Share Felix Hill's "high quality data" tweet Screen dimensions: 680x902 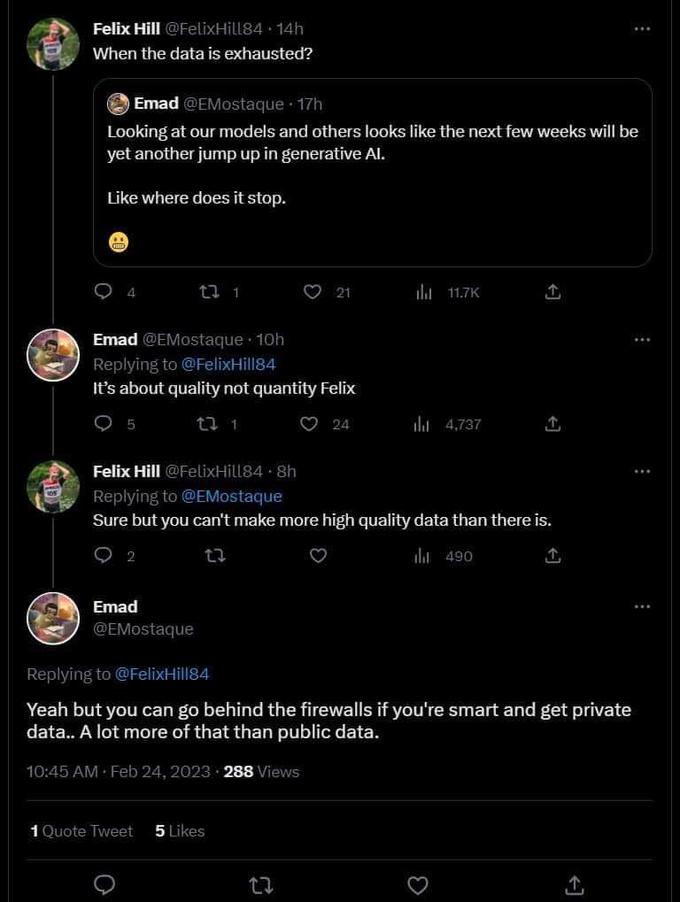(553, 556)
